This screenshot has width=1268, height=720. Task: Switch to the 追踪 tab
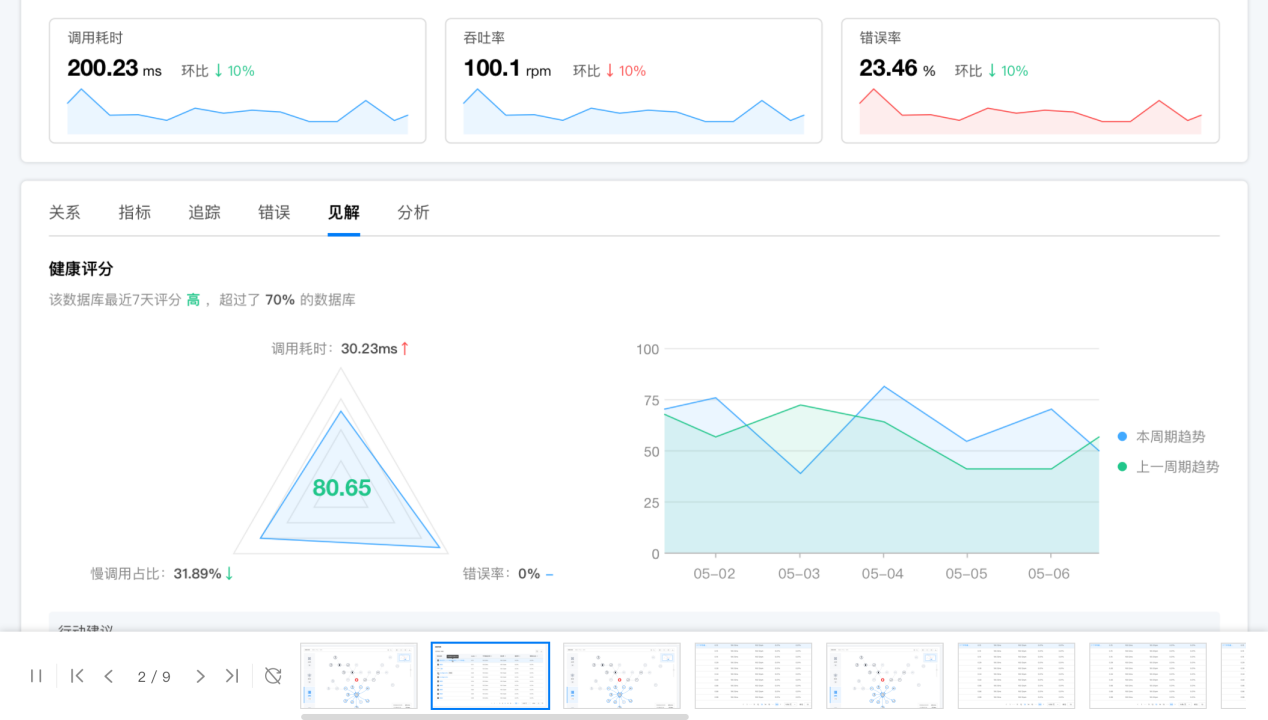[203, 212]
